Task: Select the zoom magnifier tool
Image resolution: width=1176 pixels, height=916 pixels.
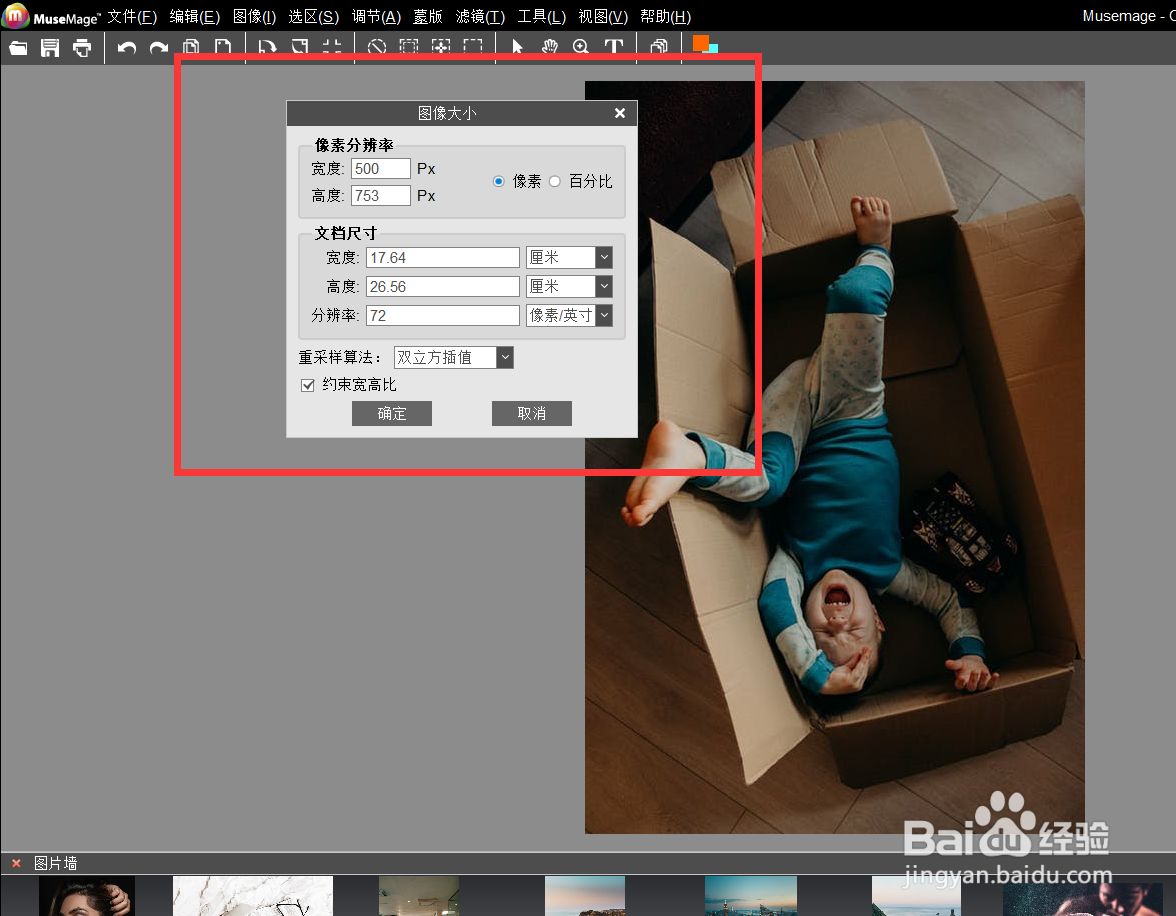Action: point(581,47)
